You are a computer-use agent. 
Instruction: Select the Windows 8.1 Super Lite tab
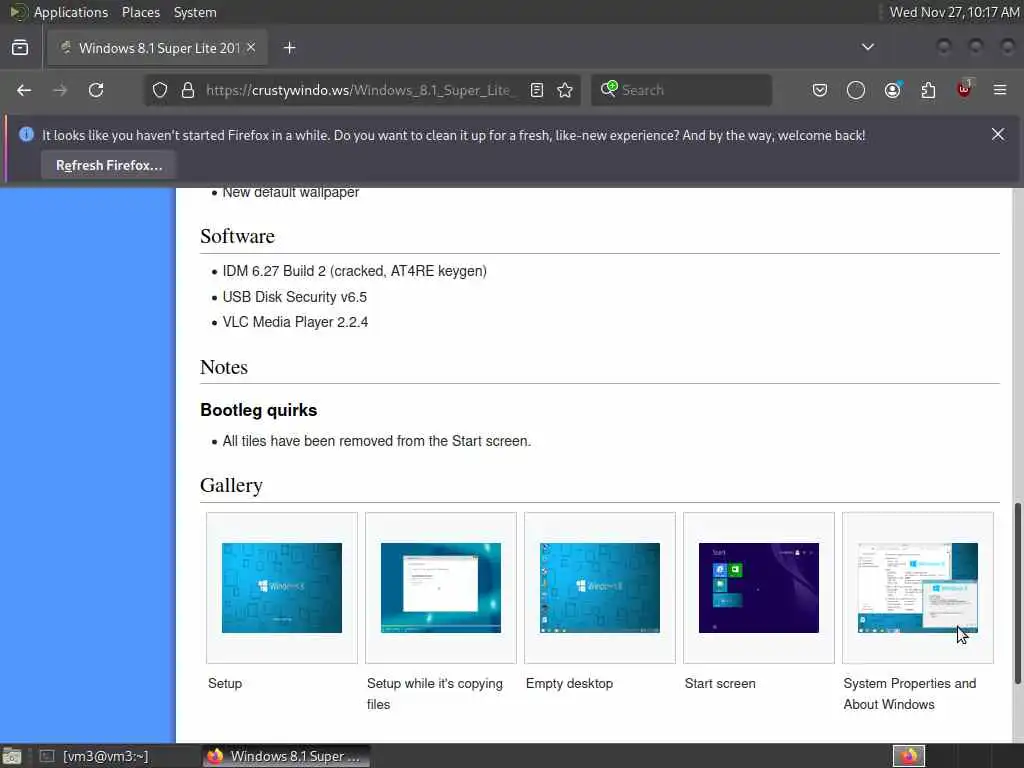[x=157, y=48]
